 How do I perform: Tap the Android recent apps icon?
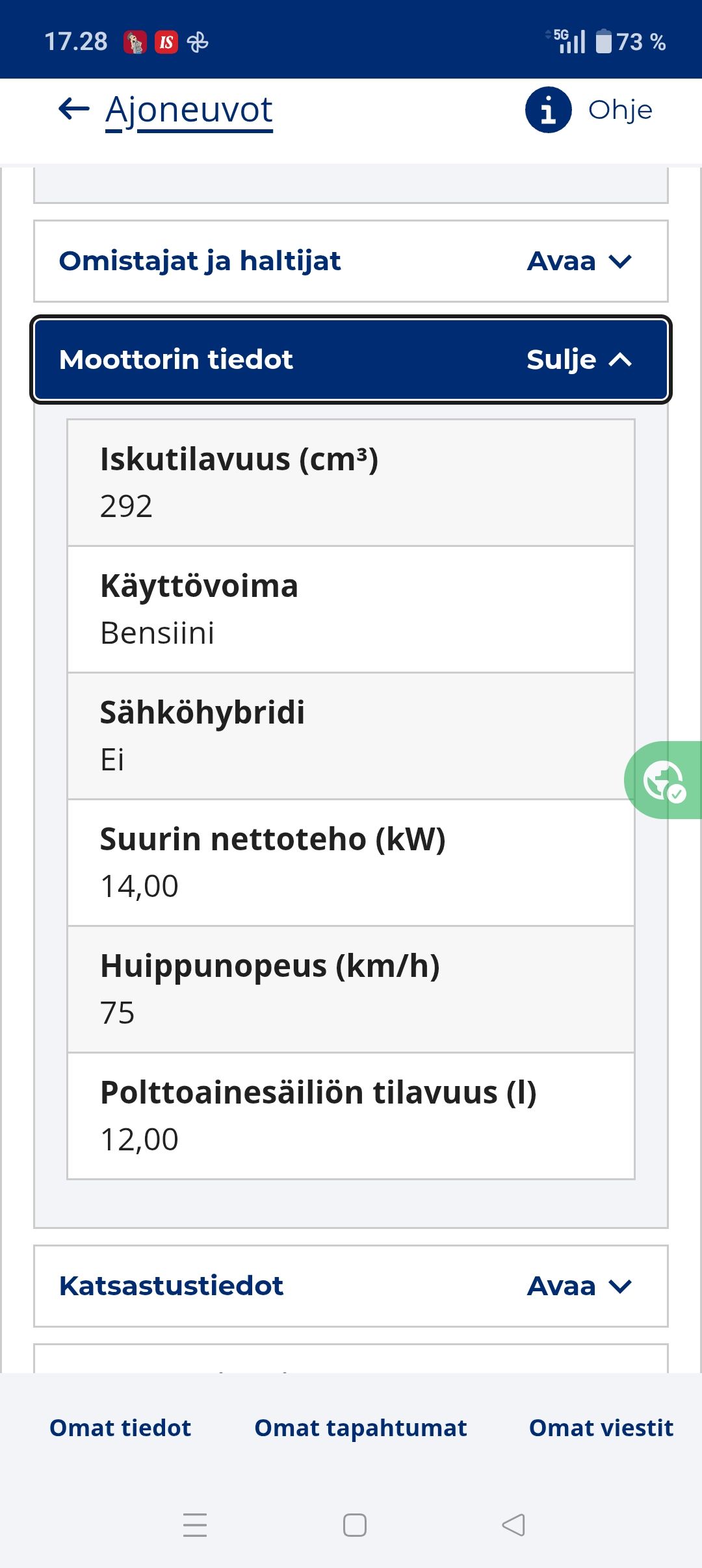pos(195,1524)
